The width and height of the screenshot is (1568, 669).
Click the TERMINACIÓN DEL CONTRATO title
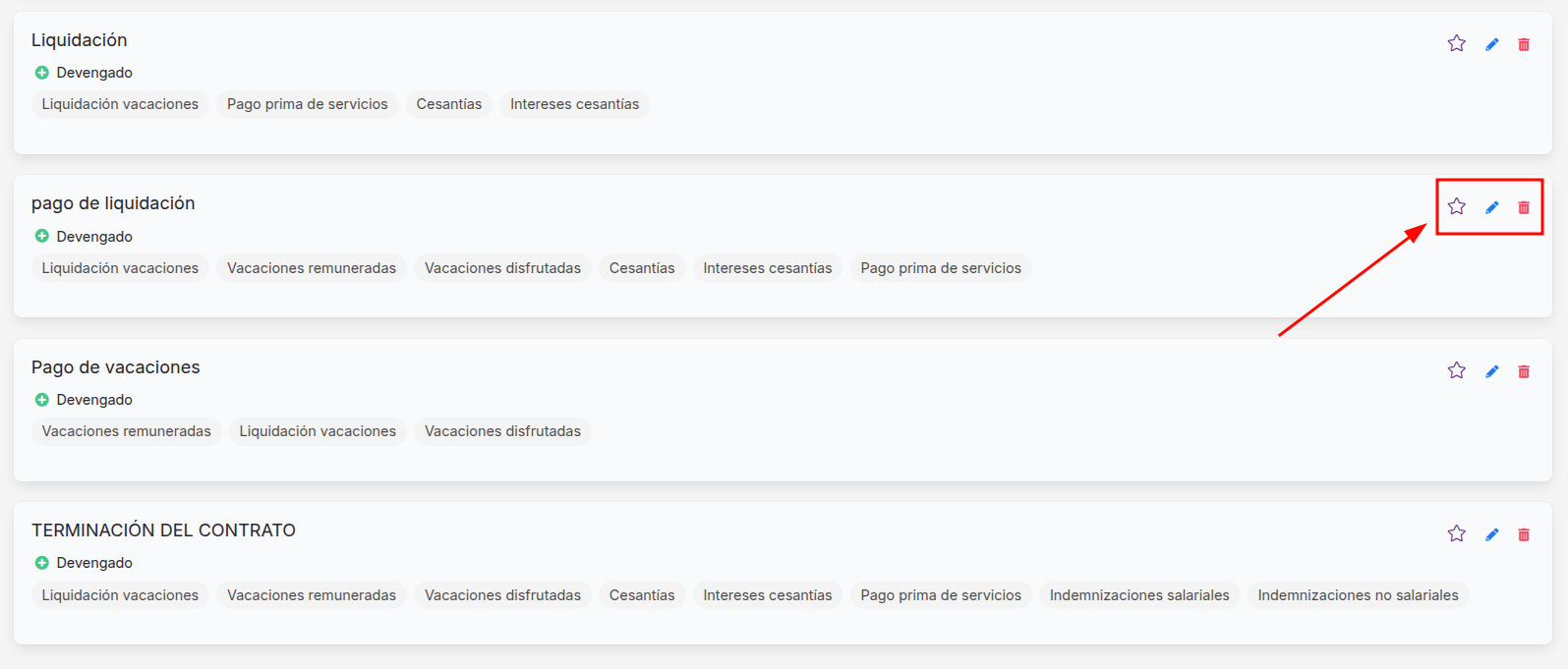tap(163, 530)
